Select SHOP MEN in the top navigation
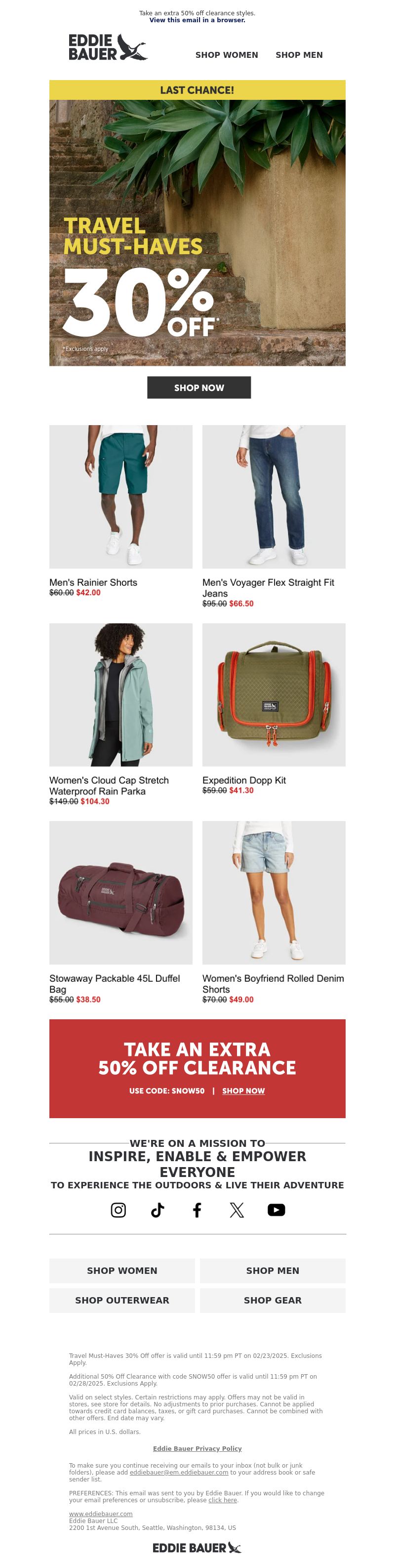 coord(299,55)
